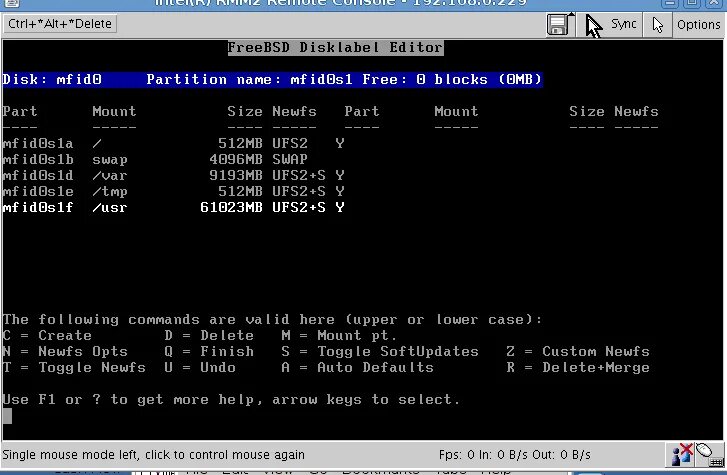This screenshot has height=475, width=727.
Task: Click the 'swap' mount point
Action: (110, 160)
